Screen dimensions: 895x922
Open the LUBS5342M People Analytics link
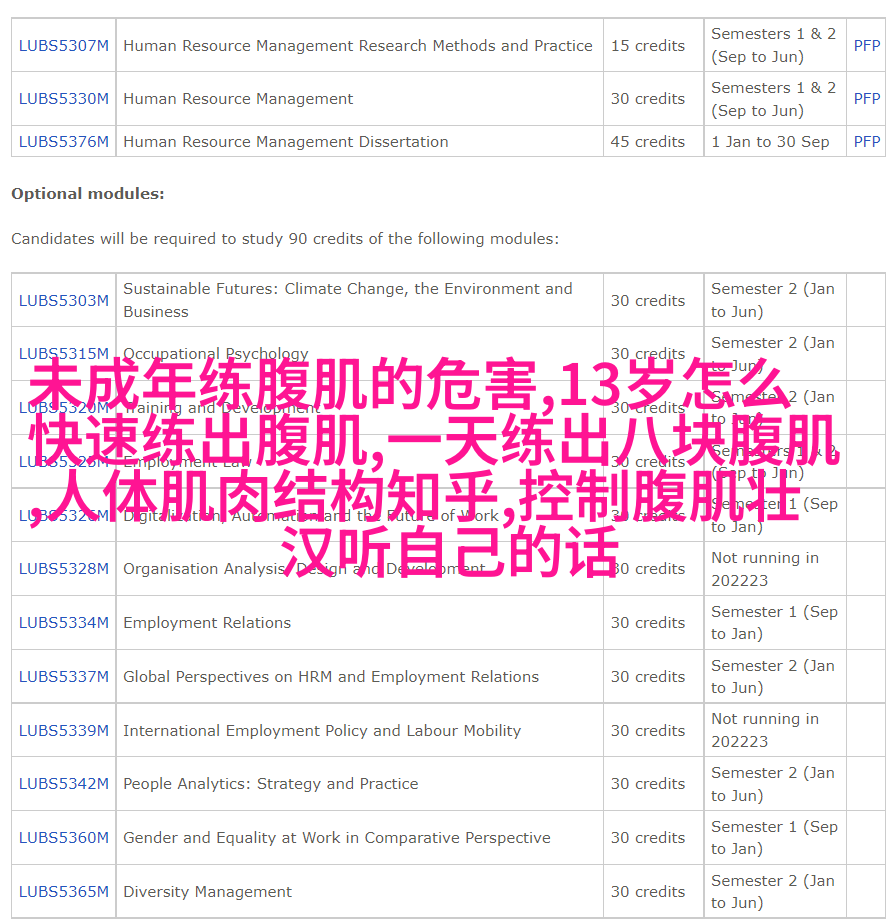[64, 784]
